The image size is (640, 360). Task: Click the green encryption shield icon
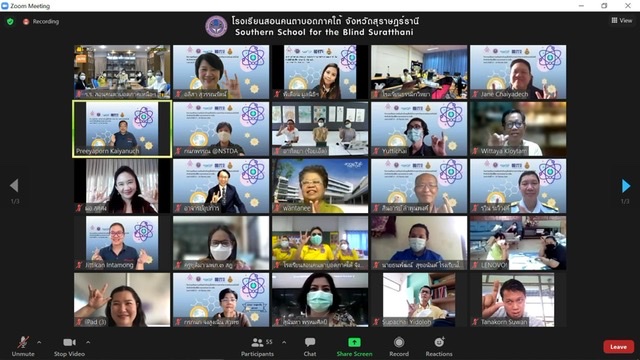click(10, 22)
